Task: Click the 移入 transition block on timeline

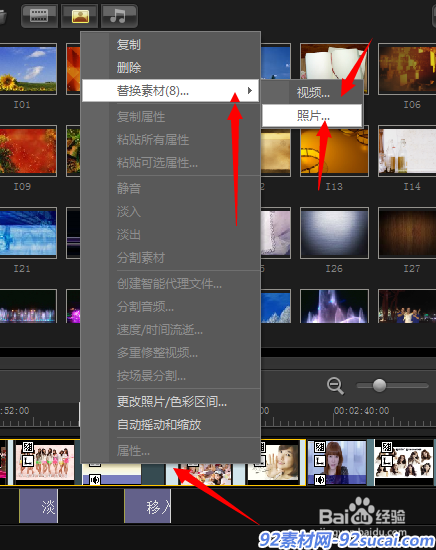Action: [x=148, y=506]
